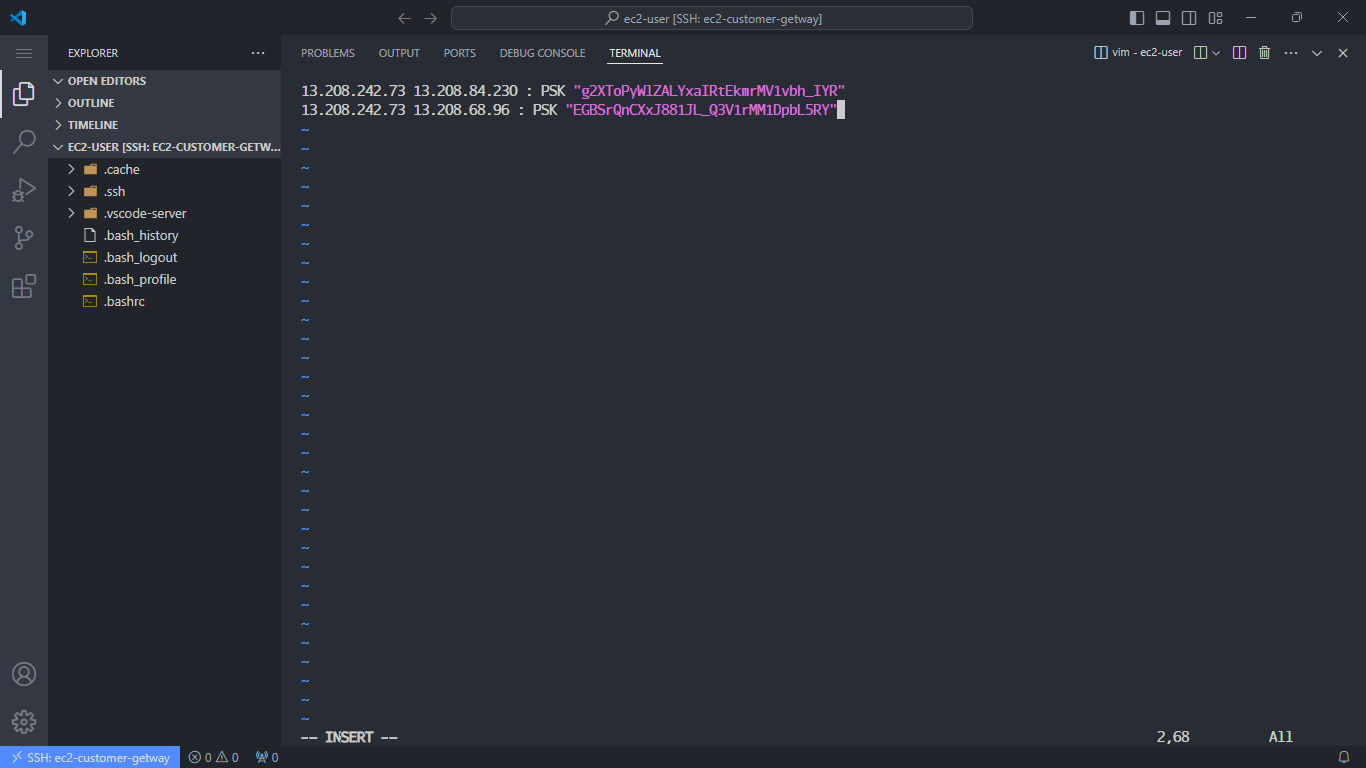Open the Source Control view
The width and height of the screenshot is (1366, 768).
point(24,238)
